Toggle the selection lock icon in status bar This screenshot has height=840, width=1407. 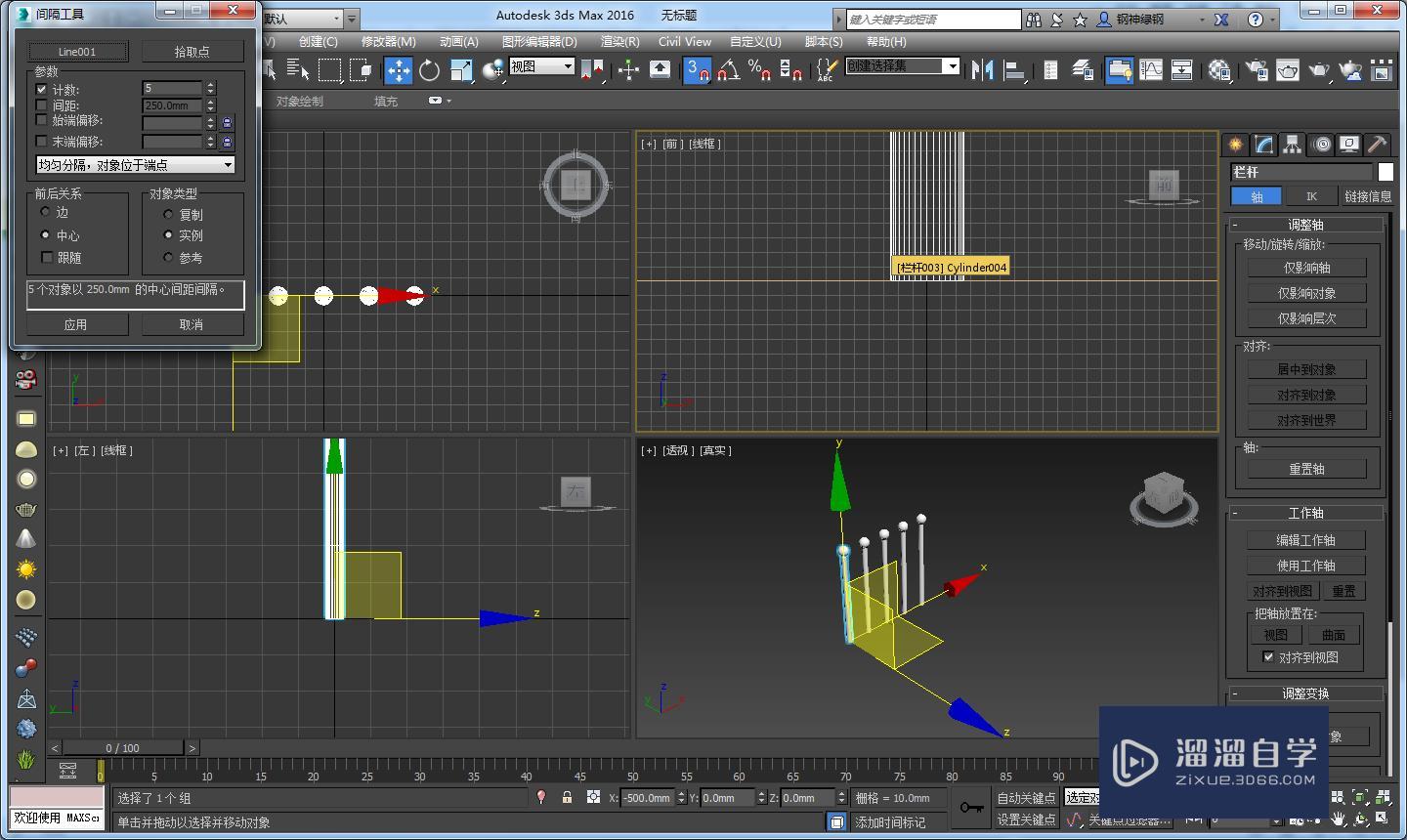(567, 797)
